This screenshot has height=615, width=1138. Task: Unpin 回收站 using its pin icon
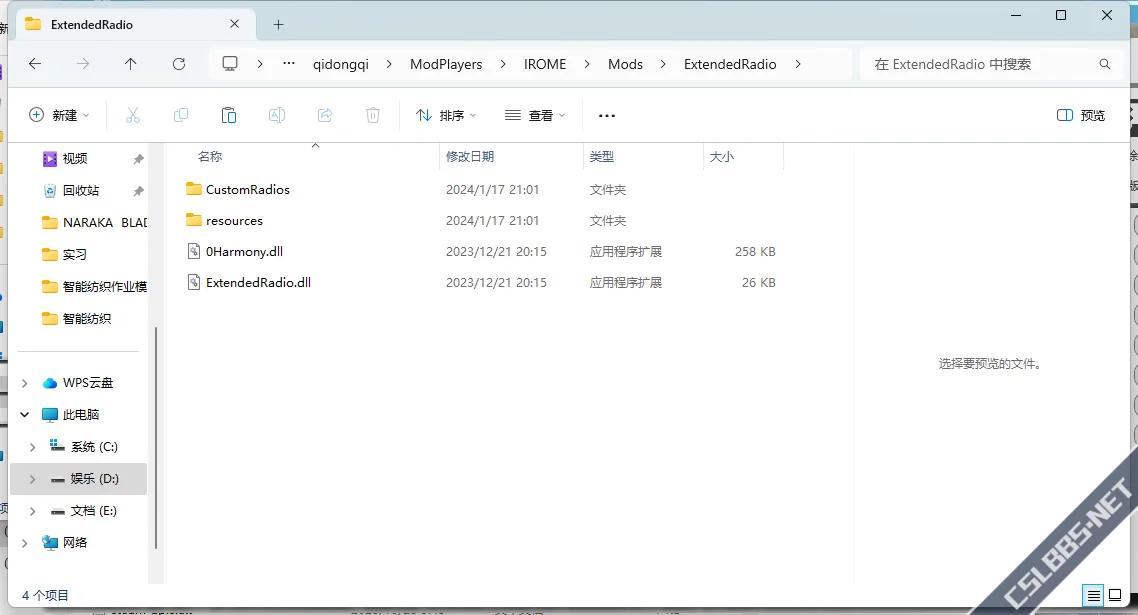coord(138,190)
